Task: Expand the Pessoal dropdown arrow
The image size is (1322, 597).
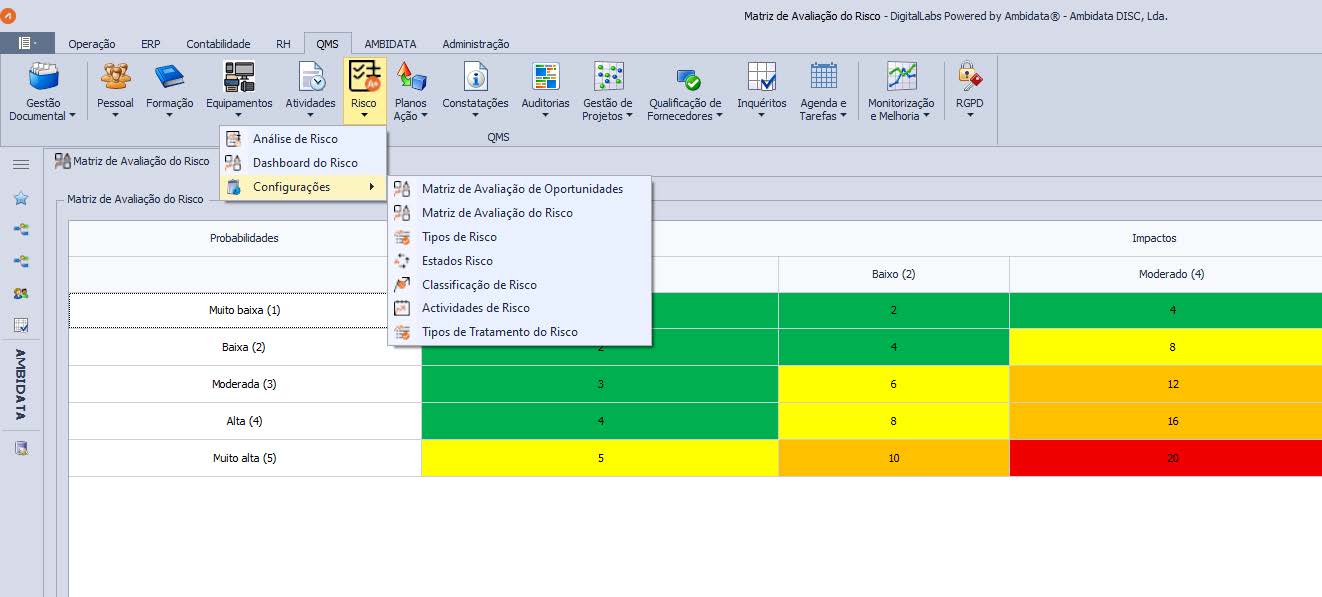Action: point(115,116)
